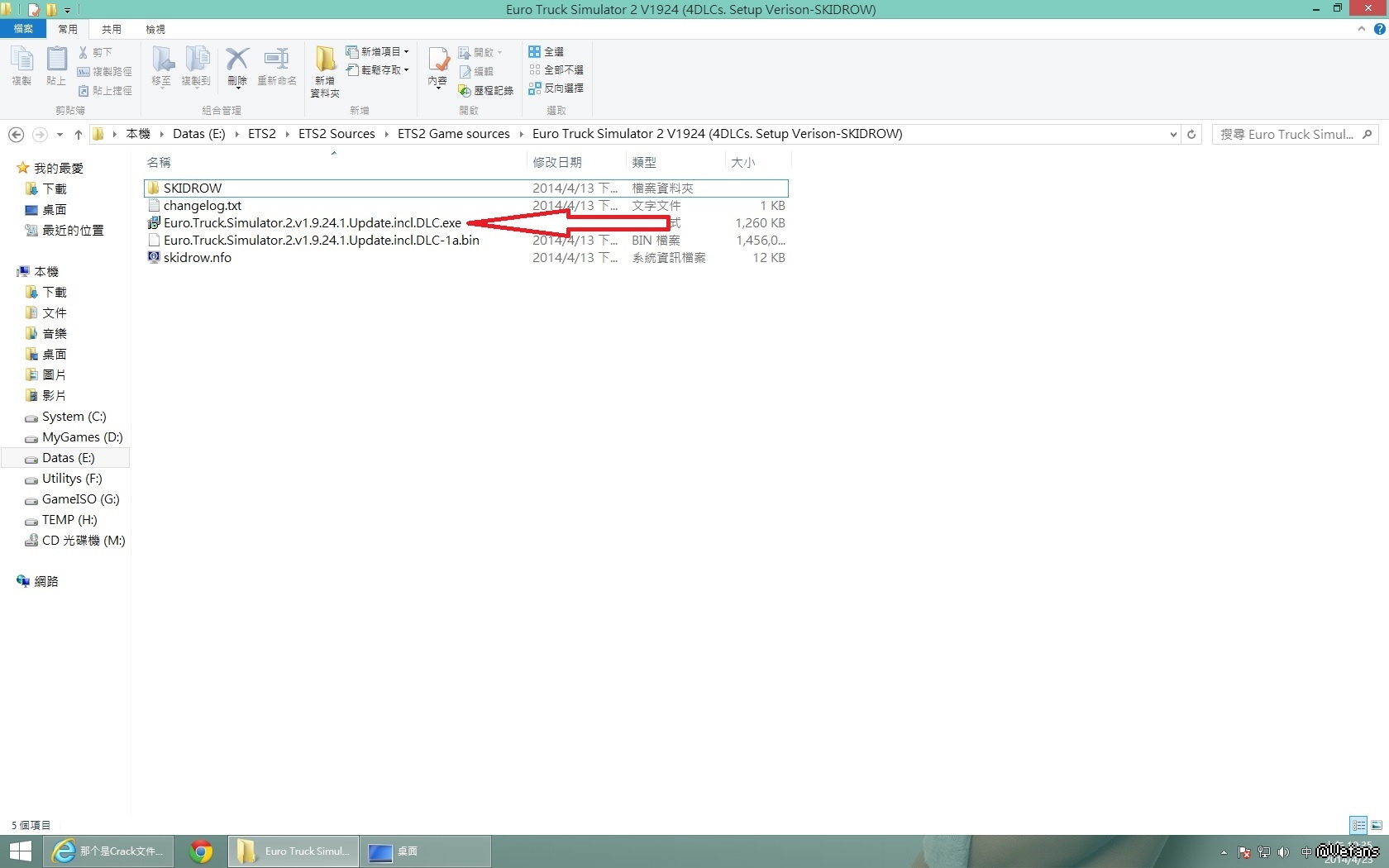This screenshot has width=1389, height=868.
Task: Click 編輯 (Edit) in the ribbon
Action: tap(476, 72)
